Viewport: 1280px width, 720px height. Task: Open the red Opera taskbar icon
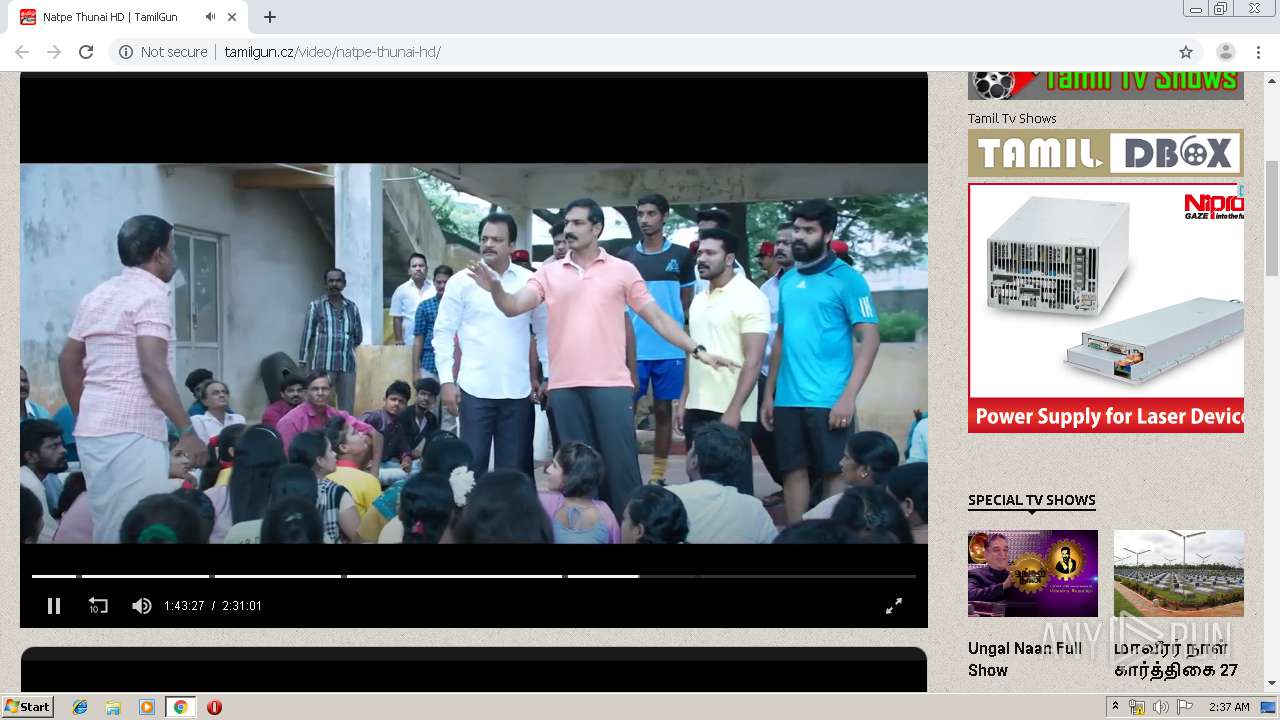214,707
